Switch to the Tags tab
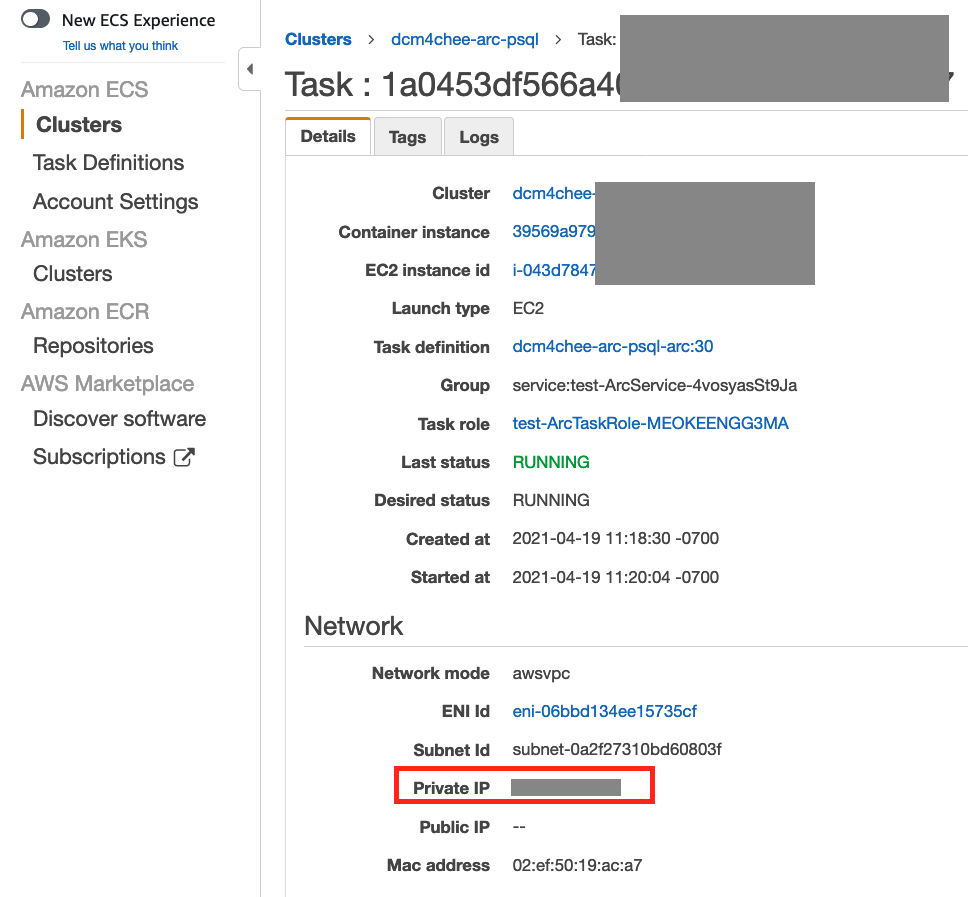The height and width of the screenshot is (897, 968). click(x=407, y=137)
